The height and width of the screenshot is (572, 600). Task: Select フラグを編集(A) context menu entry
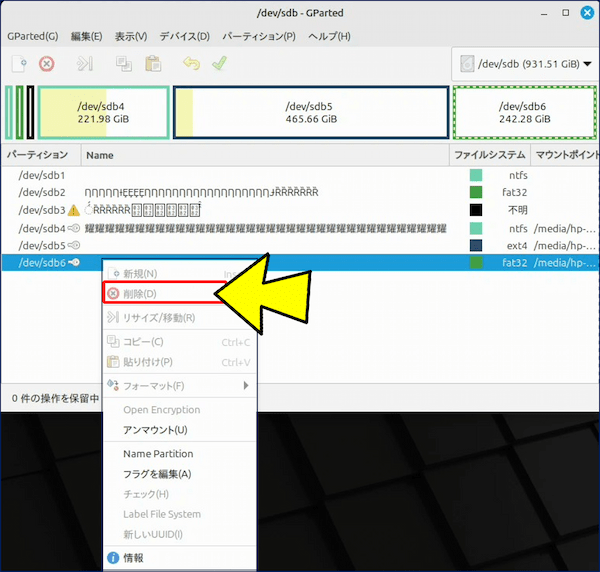(x=157, y=474)
